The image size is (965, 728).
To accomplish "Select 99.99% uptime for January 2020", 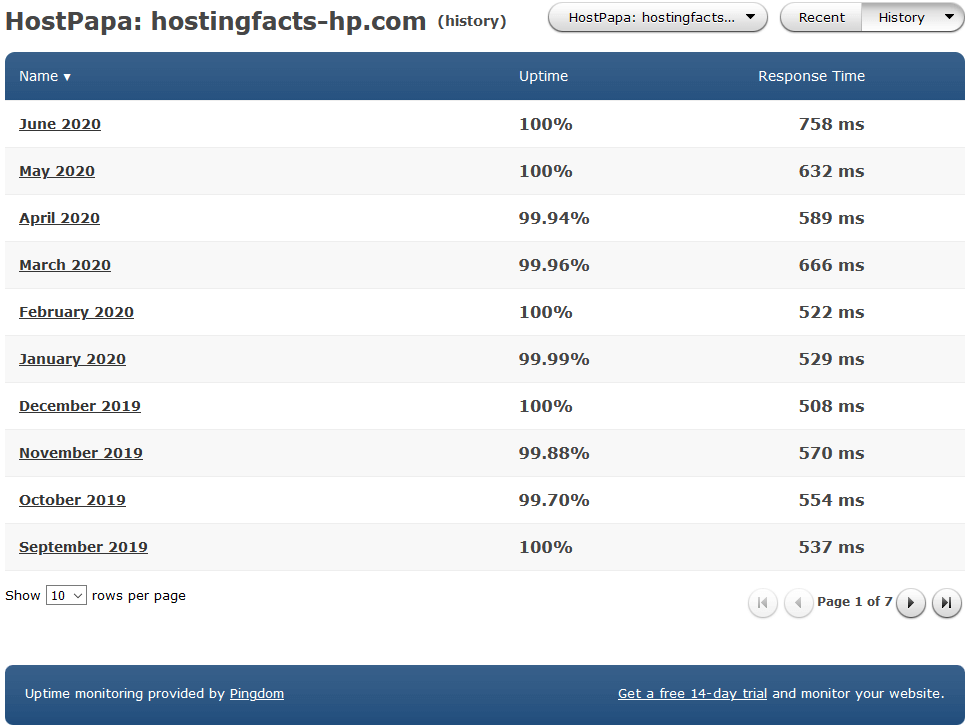I will (x=554, y=359).
